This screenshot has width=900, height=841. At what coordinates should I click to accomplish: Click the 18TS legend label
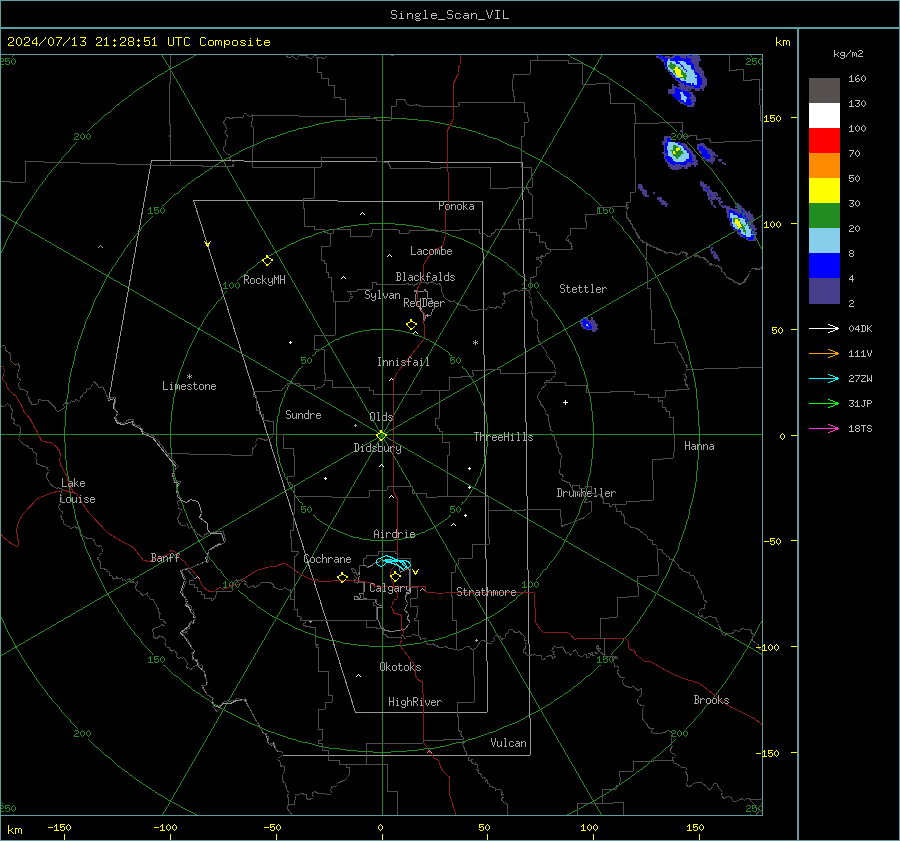(860, 428)
